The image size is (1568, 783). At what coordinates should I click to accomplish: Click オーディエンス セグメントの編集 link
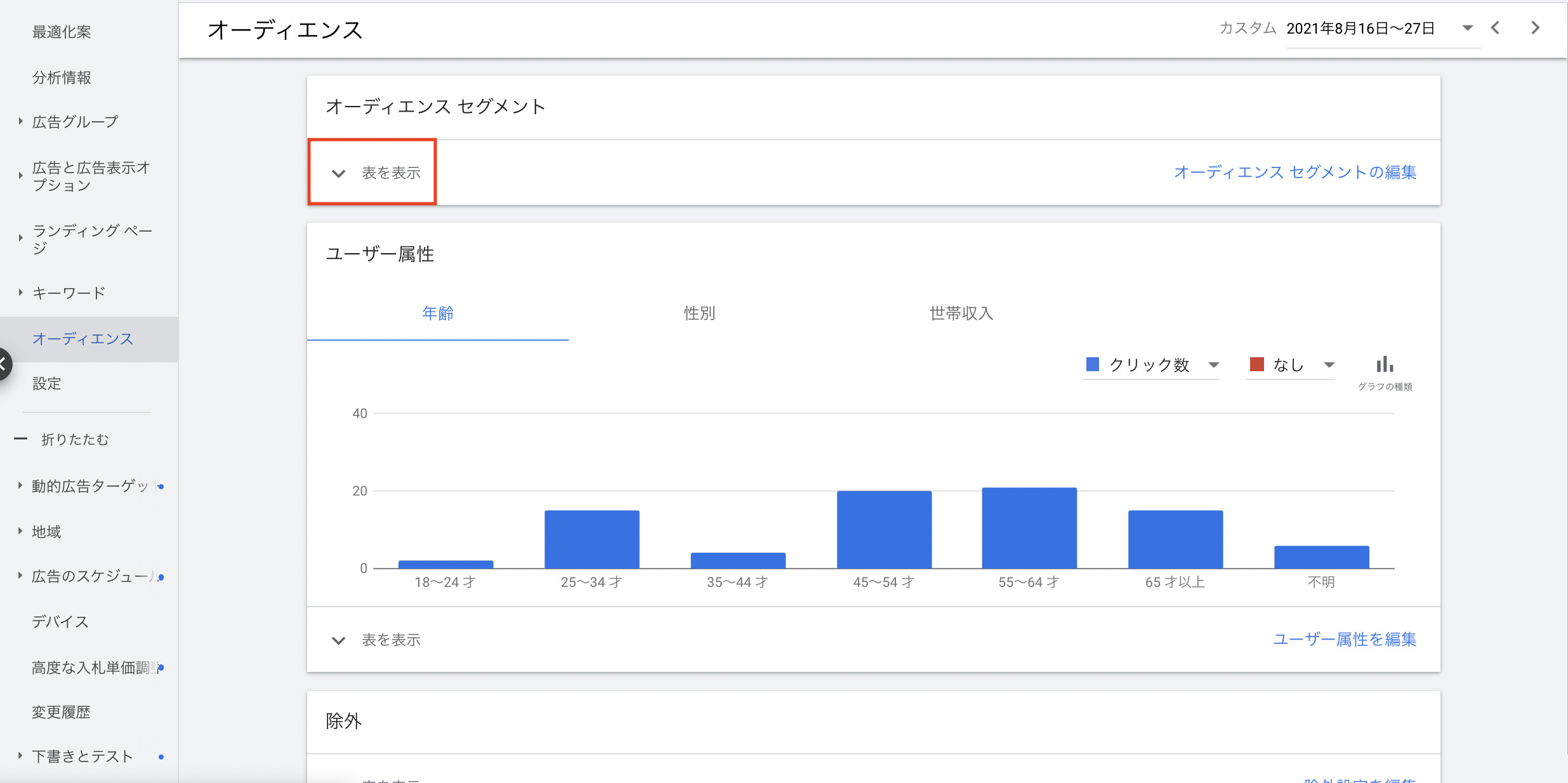[1295, 173]
